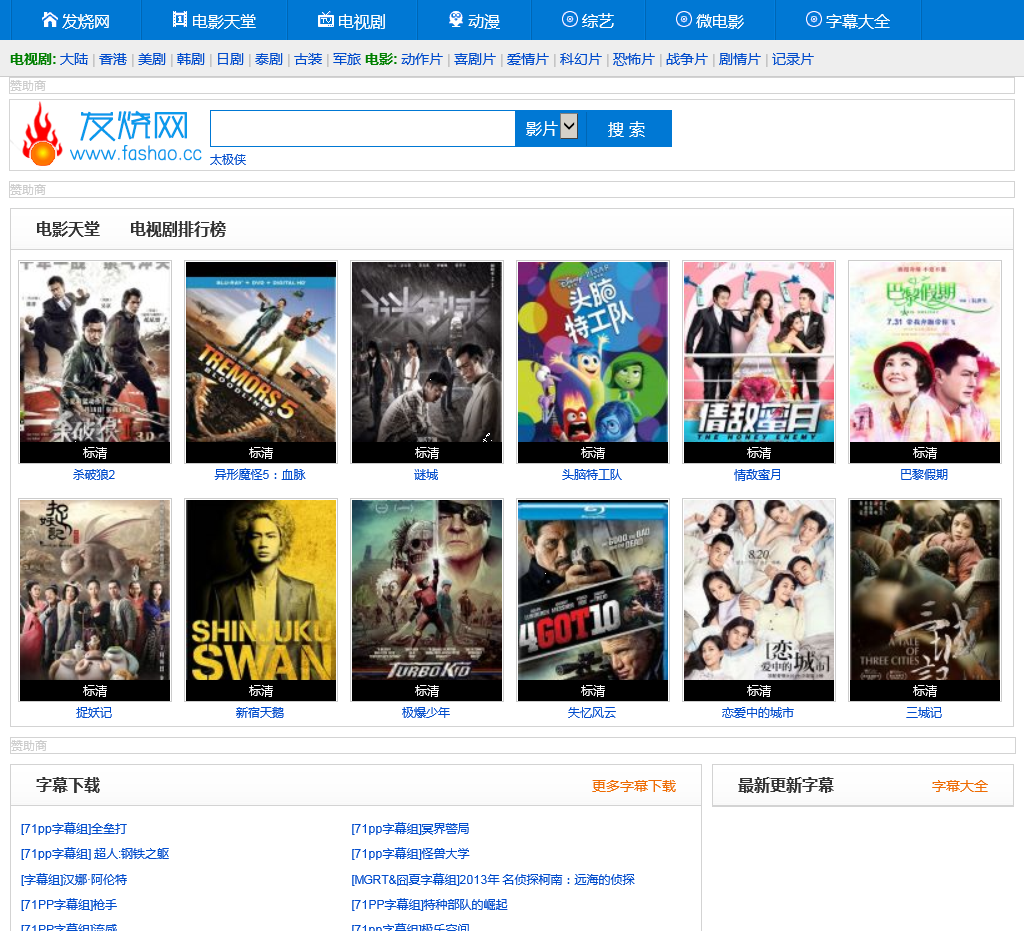1024x931 pixels.
Task: Select the 科幻片 movie genre
Action: pos(581,59)
